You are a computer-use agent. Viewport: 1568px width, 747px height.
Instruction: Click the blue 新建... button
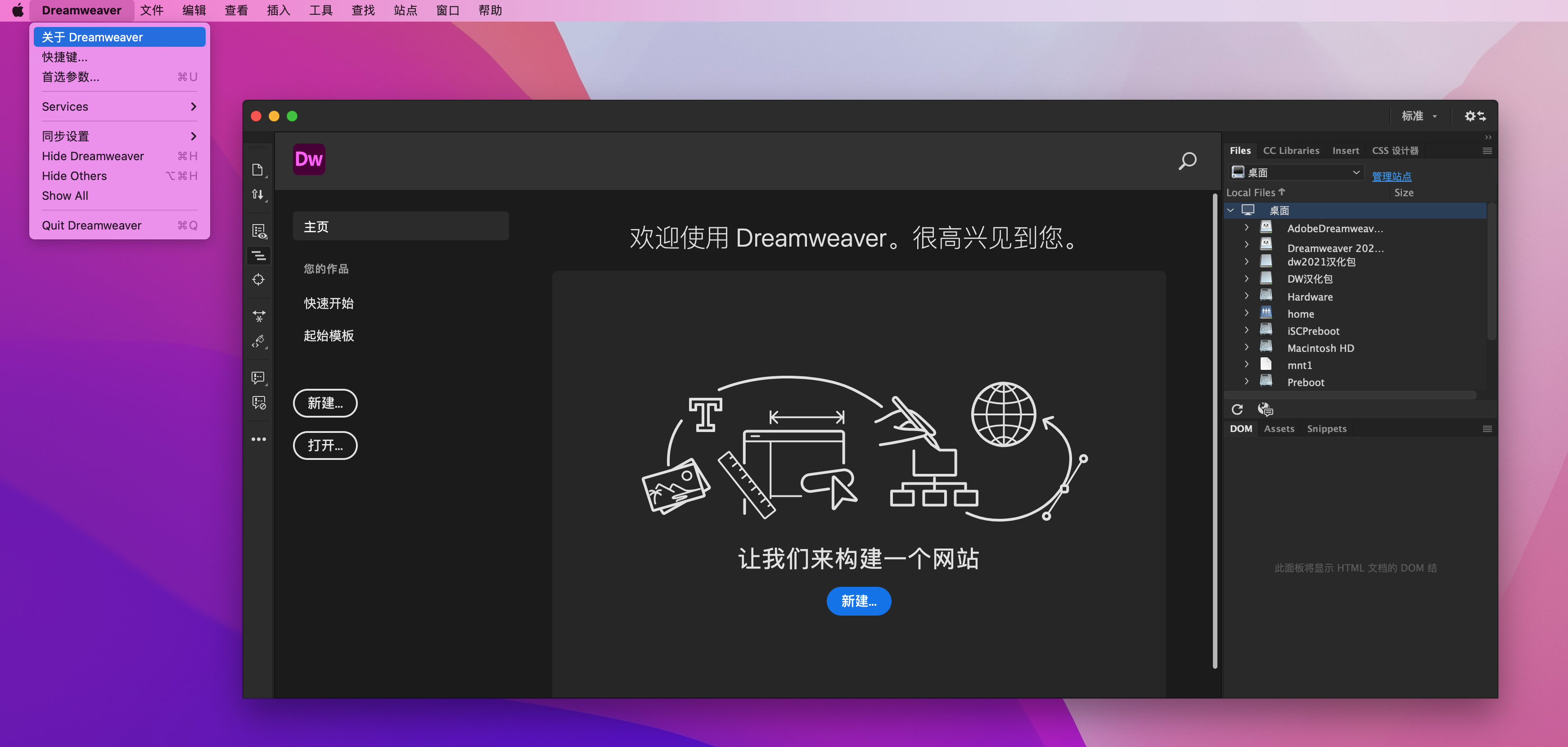pos(858,601)
